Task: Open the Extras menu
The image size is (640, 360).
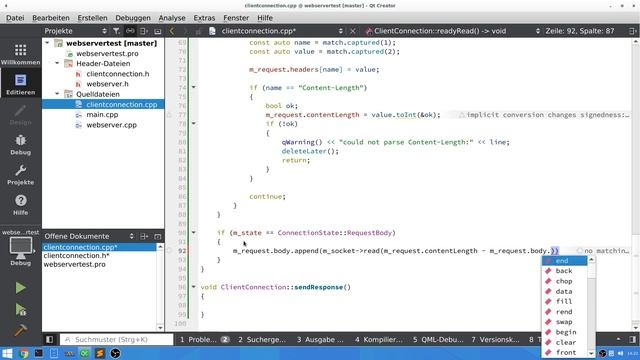Action: 204,18
